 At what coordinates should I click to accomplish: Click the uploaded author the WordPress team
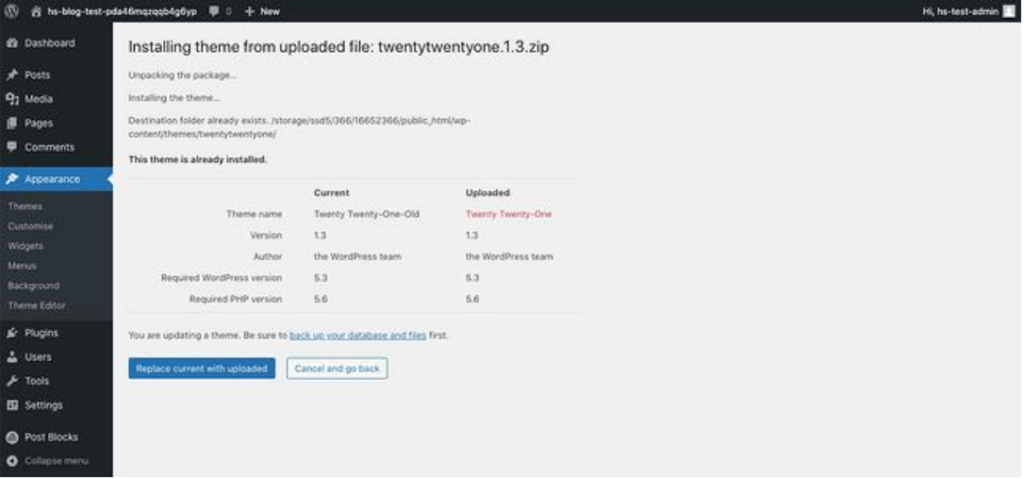[509, 257]
